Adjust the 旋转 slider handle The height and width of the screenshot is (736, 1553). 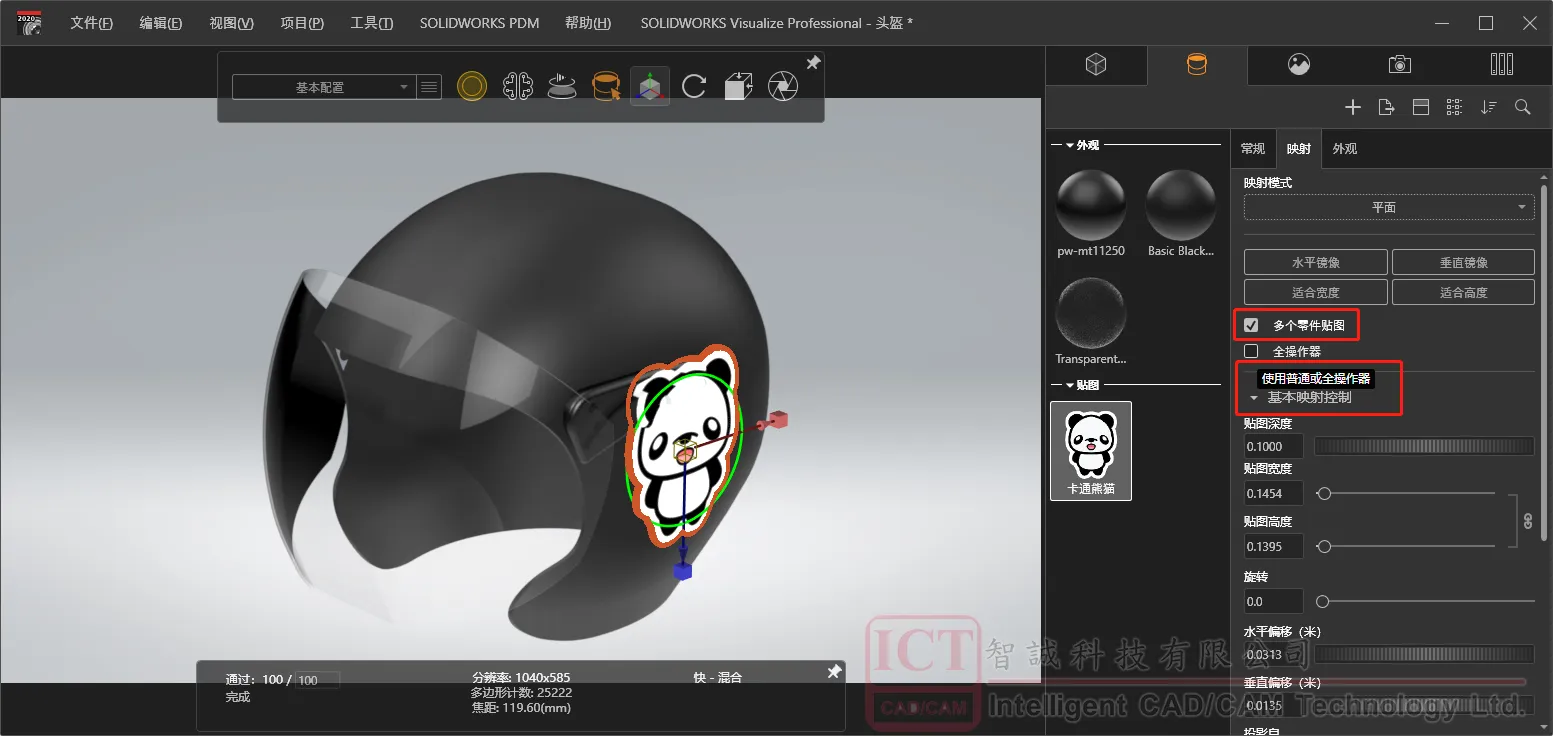1322,601
